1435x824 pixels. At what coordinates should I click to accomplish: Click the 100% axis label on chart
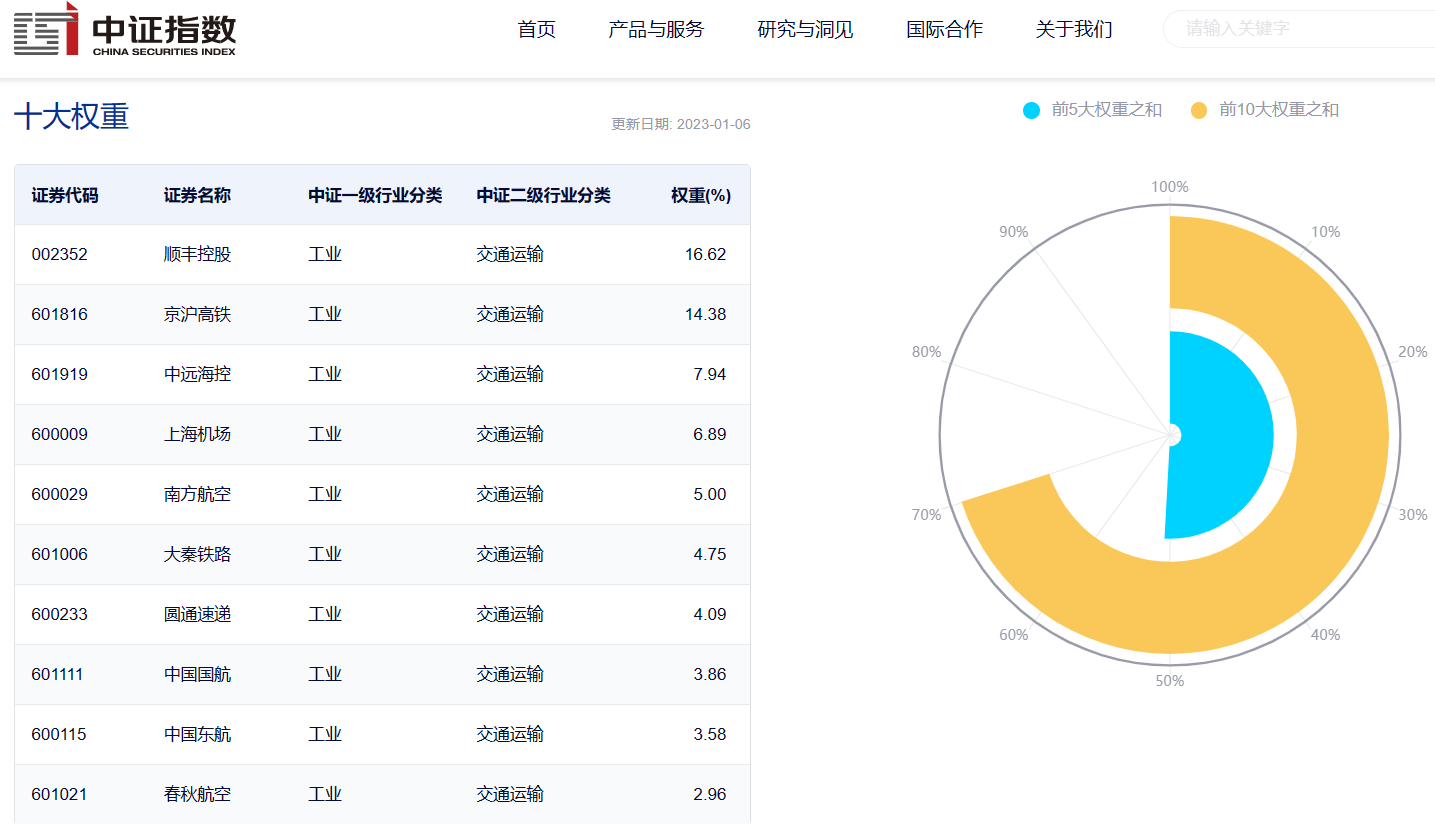[1169, 187]
